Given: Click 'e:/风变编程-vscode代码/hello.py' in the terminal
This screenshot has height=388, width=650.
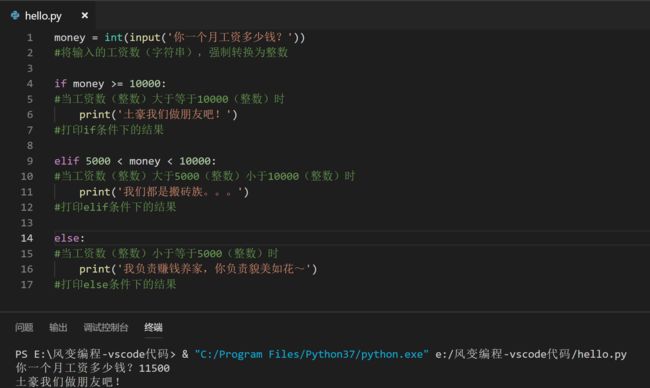Looking at the screenshot, I should (531, 354).
